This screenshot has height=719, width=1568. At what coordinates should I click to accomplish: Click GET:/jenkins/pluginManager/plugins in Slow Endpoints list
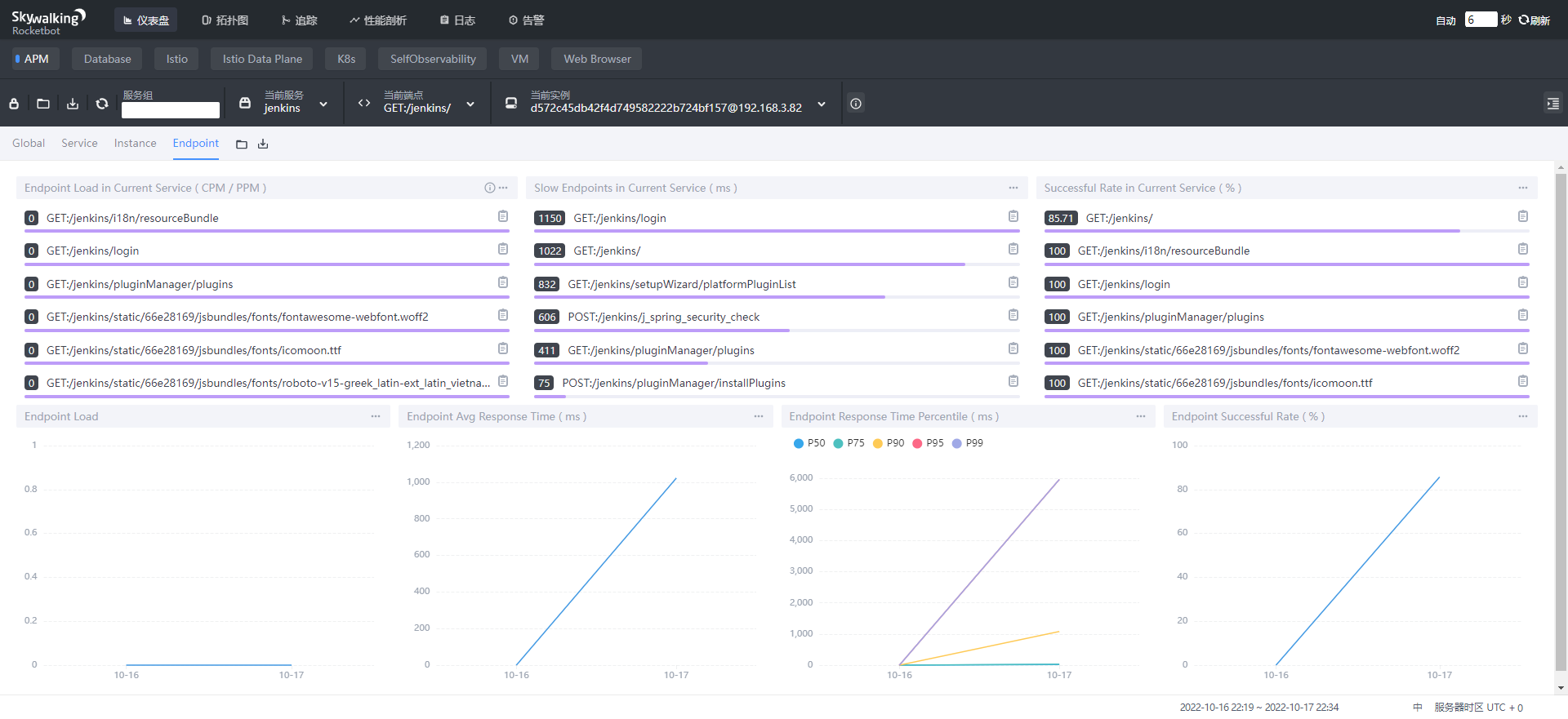pyautogui.click(x=661, y=350)
